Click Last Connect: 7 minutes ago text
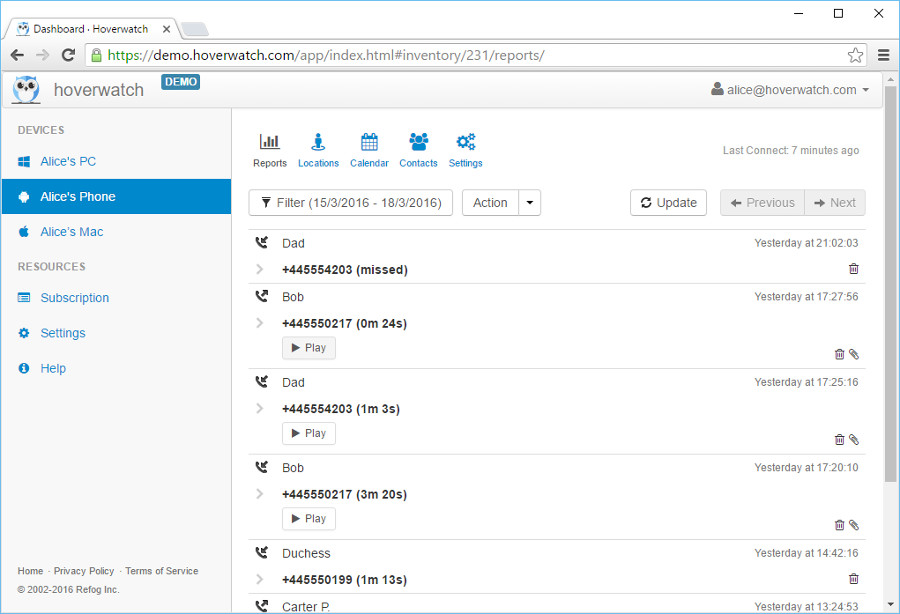The height and width of the screenshot is (614, 900). [791, 150]
